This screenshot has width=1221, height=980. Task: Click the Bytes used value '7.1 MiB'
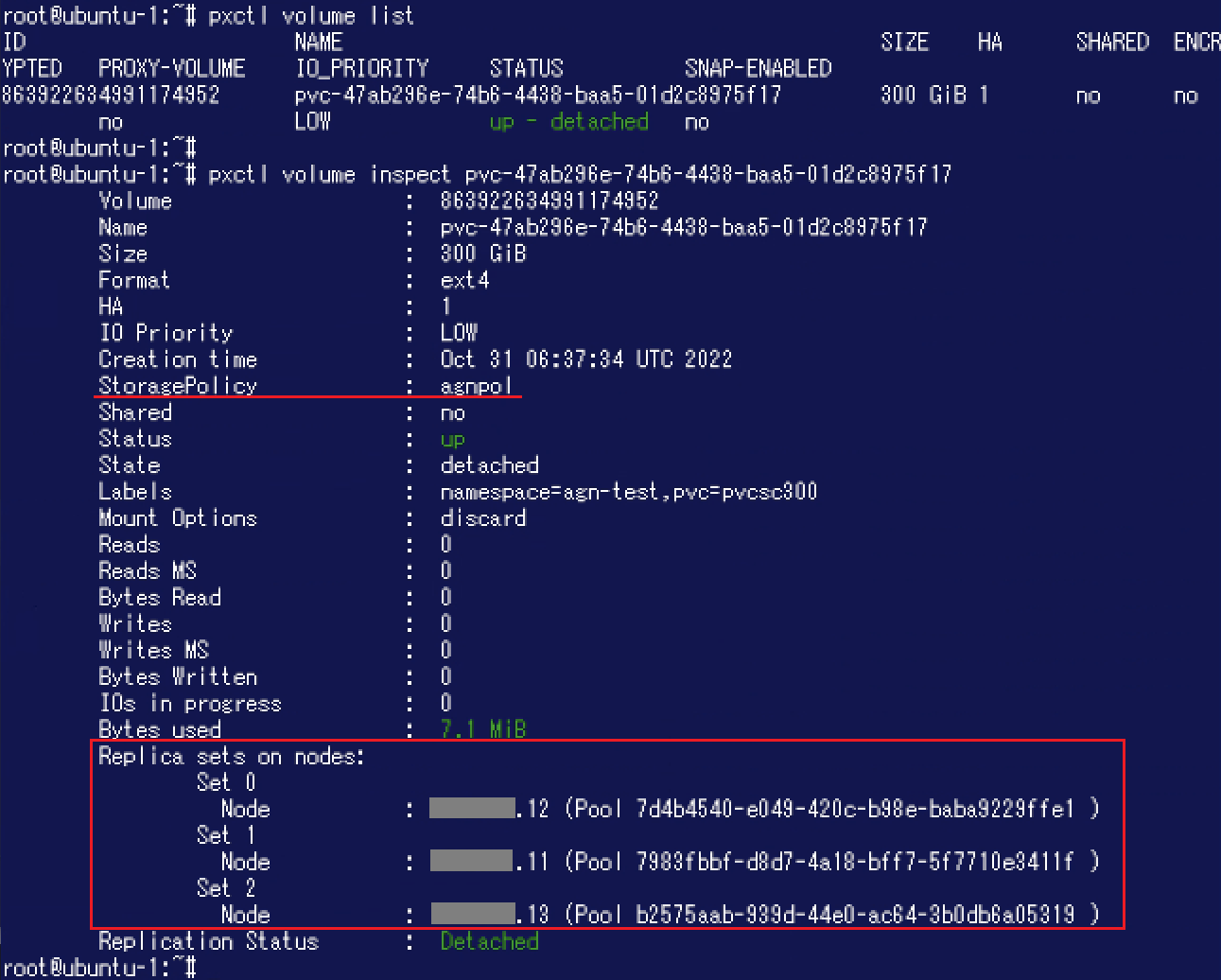(483, 729)
